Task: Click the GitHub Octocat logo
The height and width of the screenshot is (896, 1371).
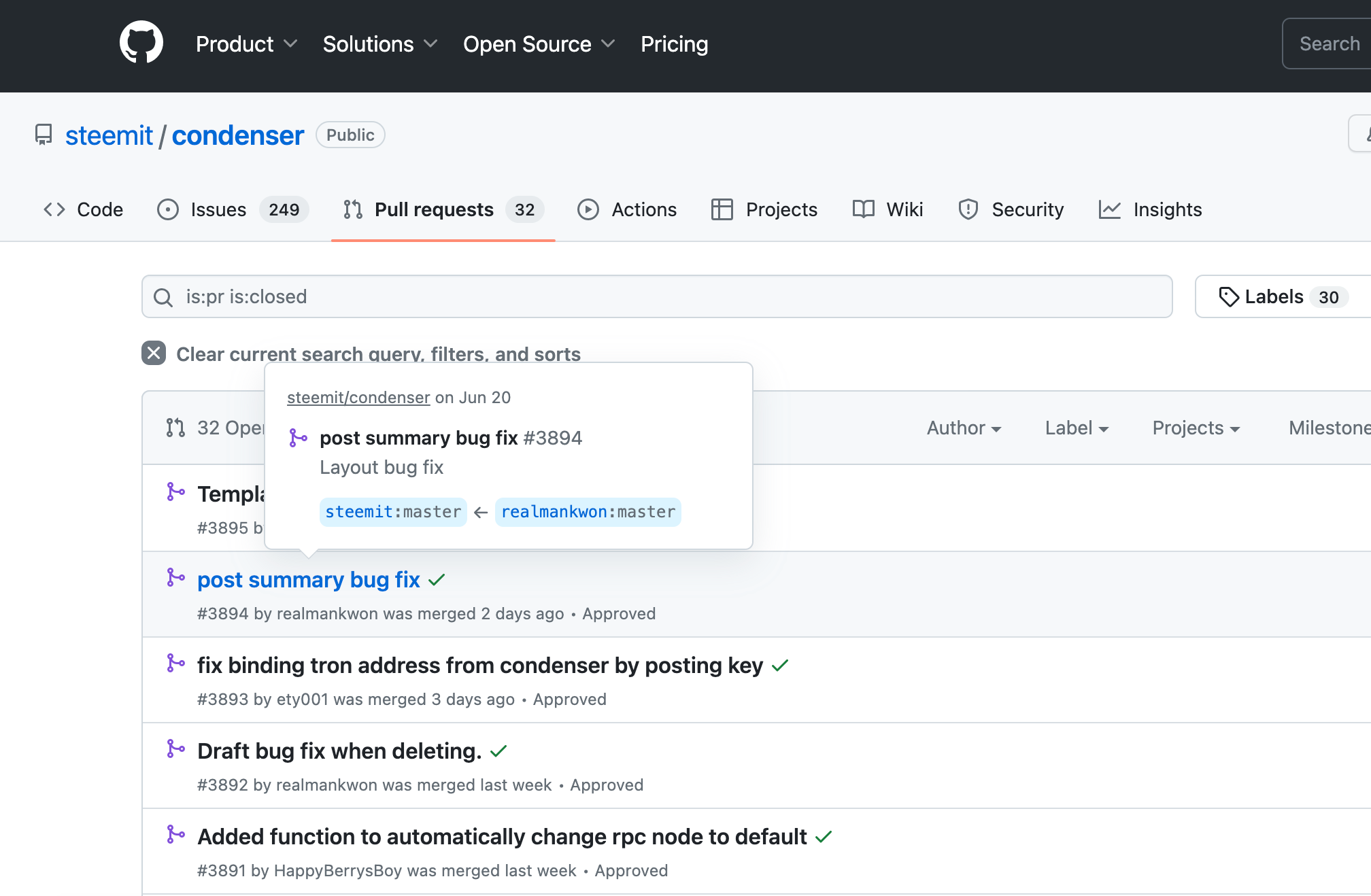Action: [141, 43]
